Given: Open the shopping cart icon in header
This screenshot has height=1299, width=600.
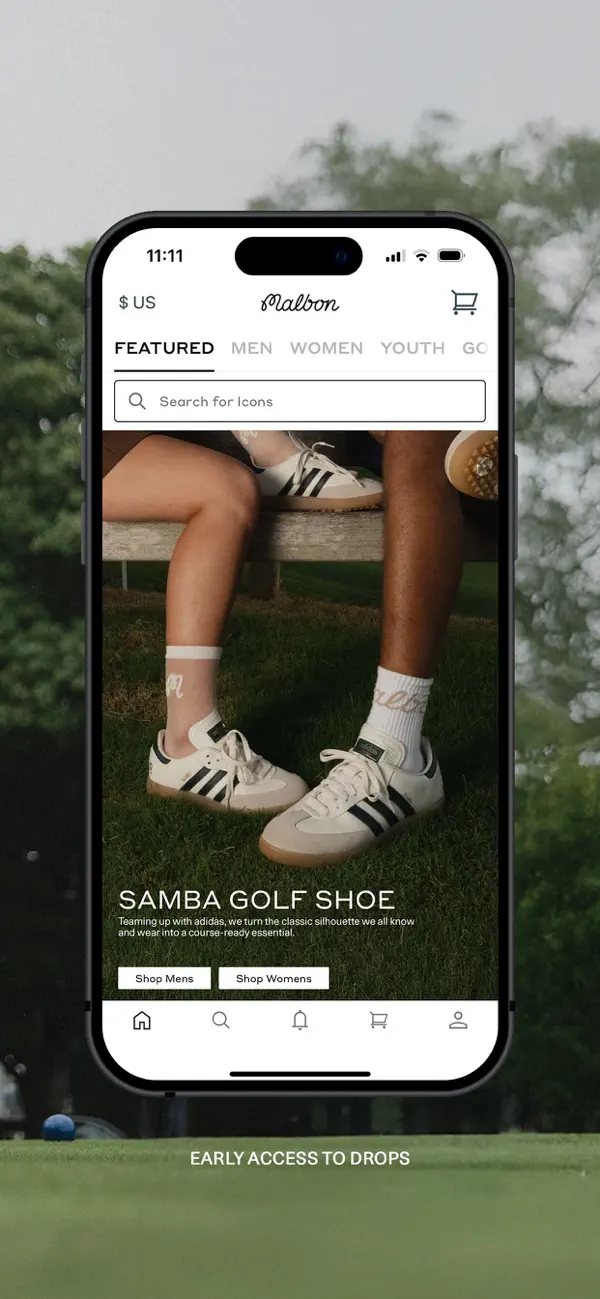Looking at the screenshot, I should [464, 302].
